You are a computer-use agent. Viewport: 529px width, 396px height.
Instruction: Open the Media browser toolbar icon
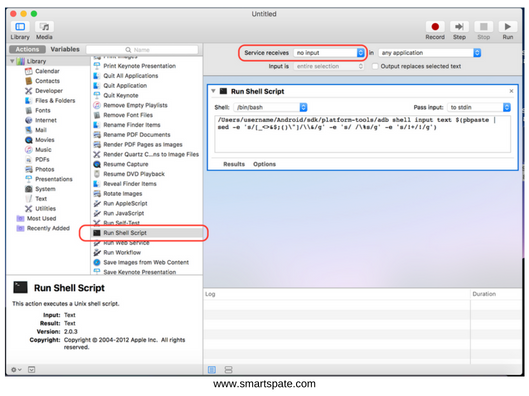[x=44, y=27]
